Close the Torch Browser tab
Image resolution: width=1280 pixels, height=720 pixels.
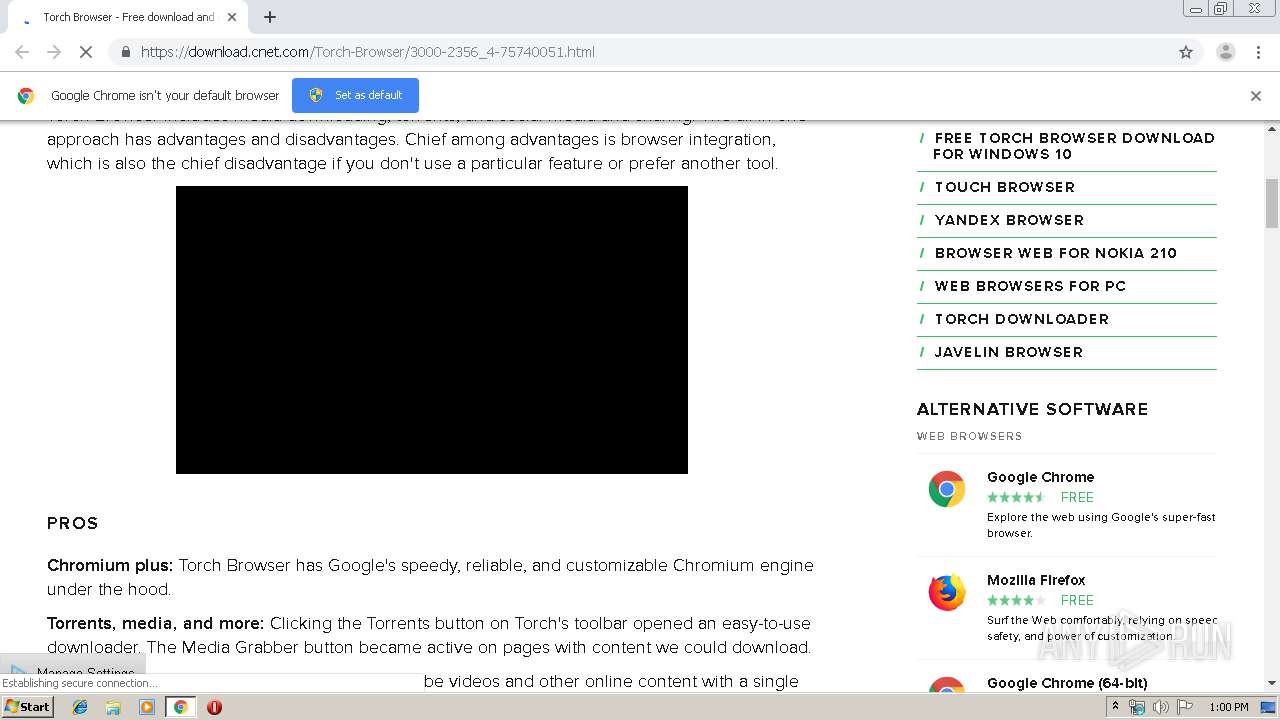[x=232, y=17]
